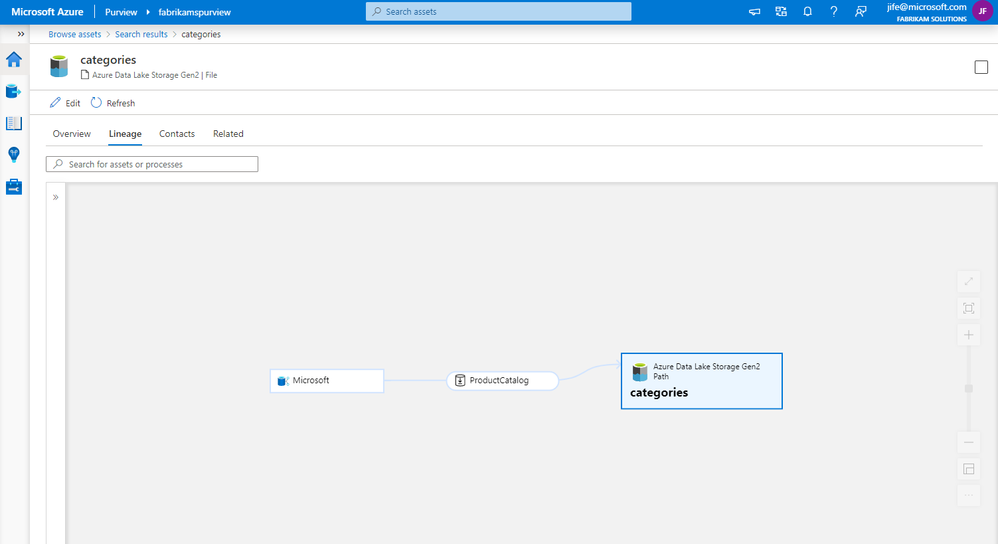Click the Purview breadcrumb in header
Viewport: 998px width, 544px height.
click(121, 12)
